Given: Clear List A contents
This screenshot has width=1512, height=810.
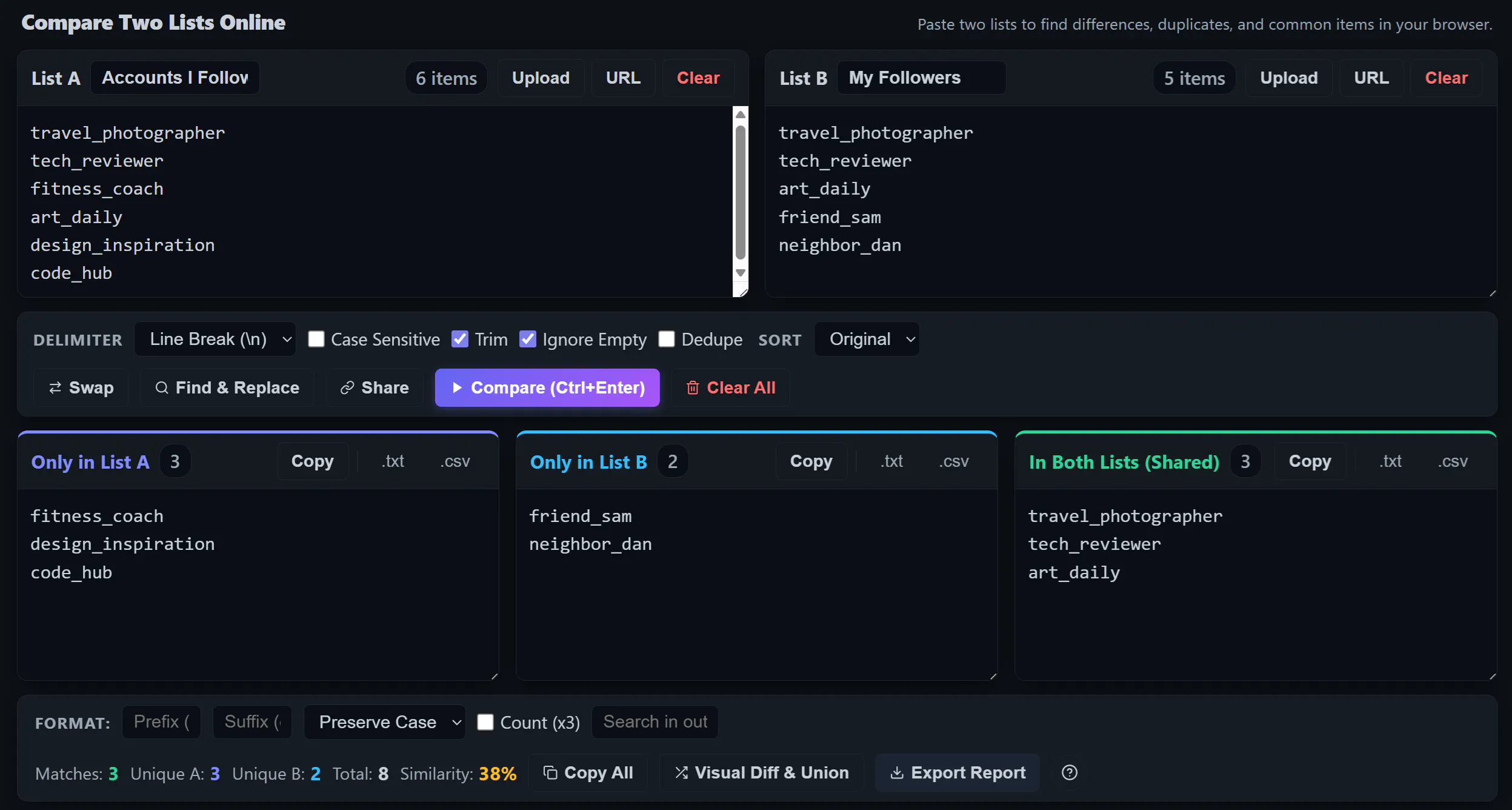Looking at the screenshot, I should point(698,78).
